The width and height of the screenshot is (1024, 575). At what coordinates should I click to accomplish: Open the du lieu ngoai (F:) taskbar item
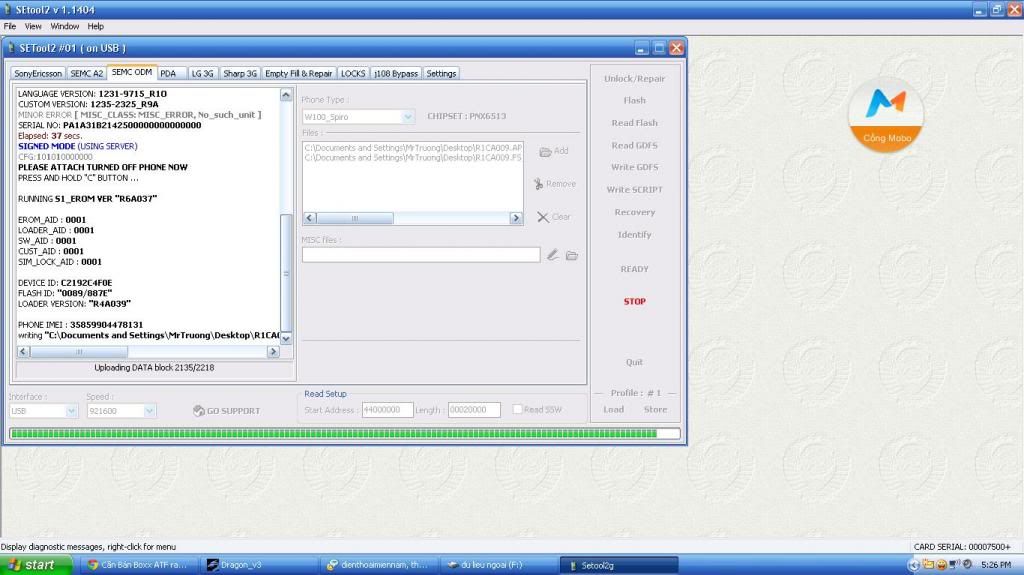coord(498,565)
